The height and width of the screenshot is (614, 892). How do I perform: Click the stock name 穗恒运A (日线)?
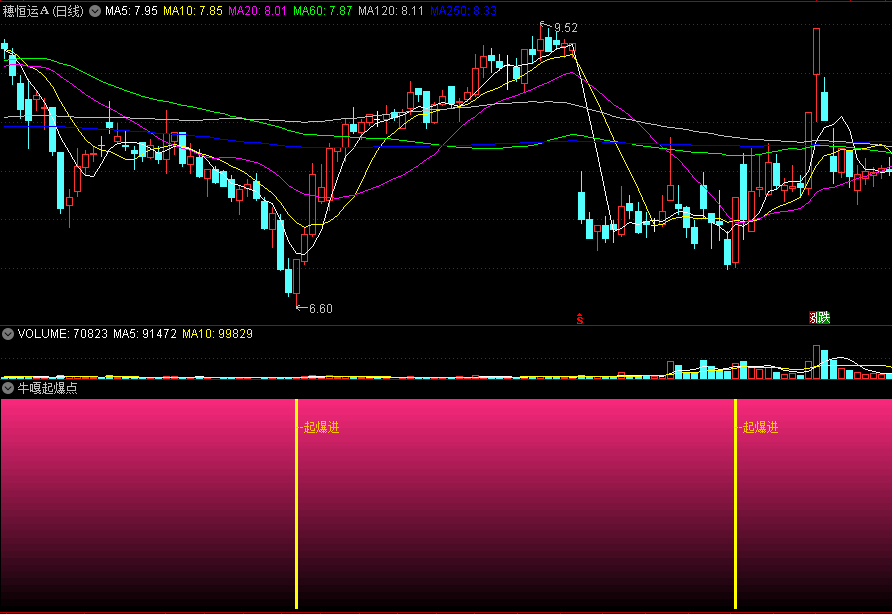click(43, 11)
